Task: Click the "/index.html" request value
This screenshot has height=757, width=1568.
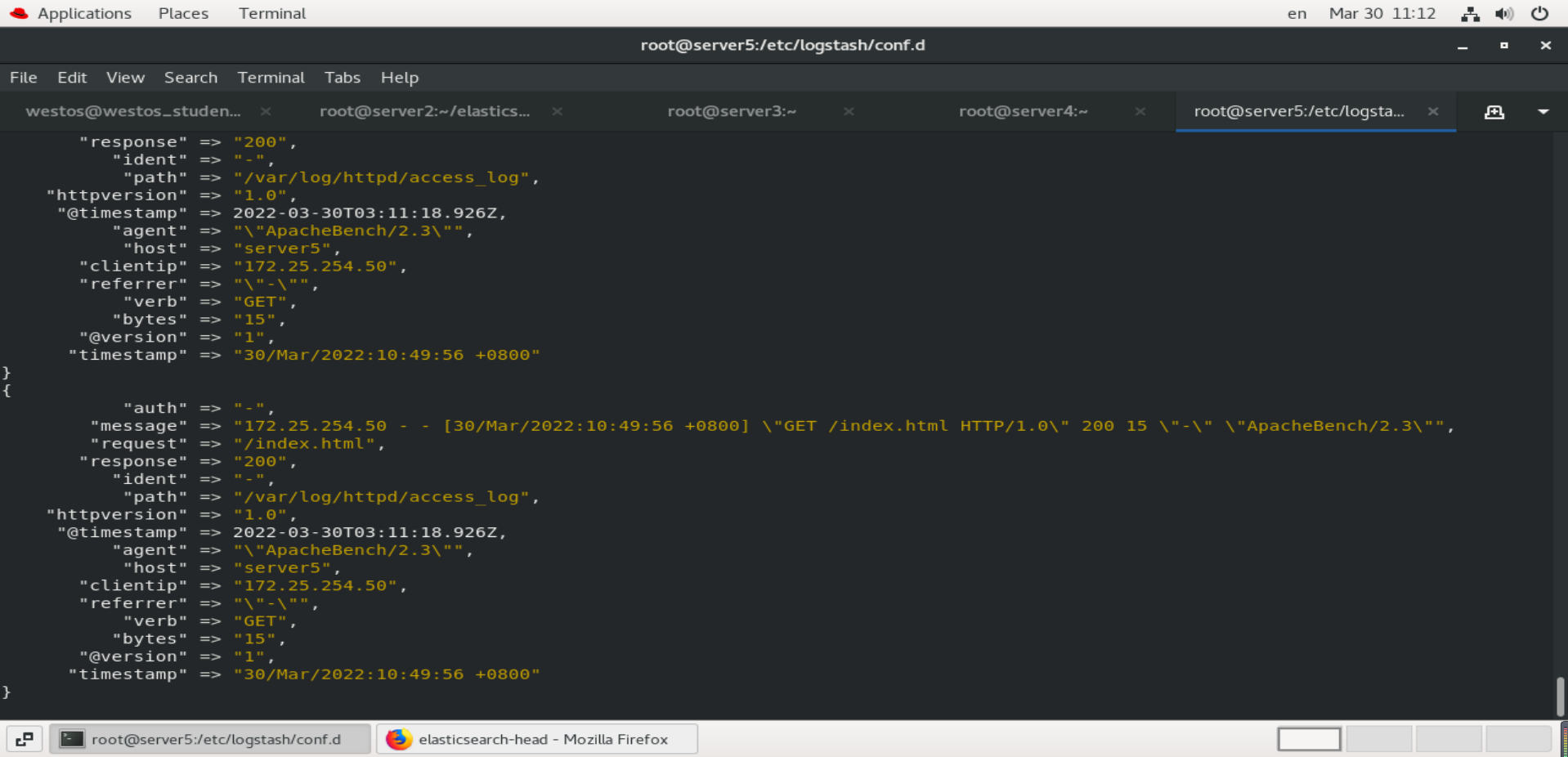Action: pos(309,444)
